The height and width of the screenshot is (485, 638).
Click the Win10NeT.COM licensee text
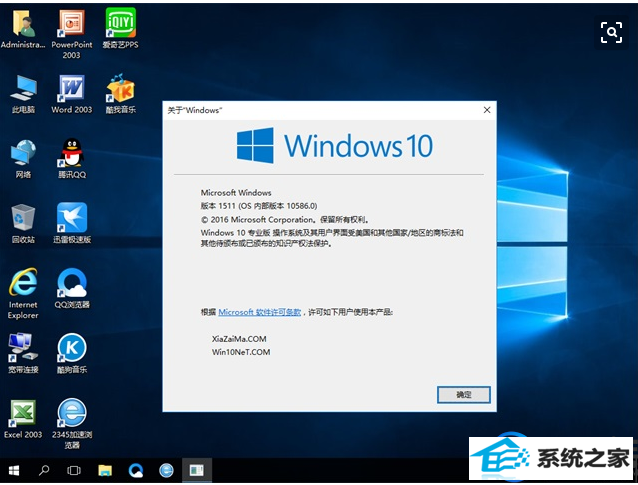241,352
